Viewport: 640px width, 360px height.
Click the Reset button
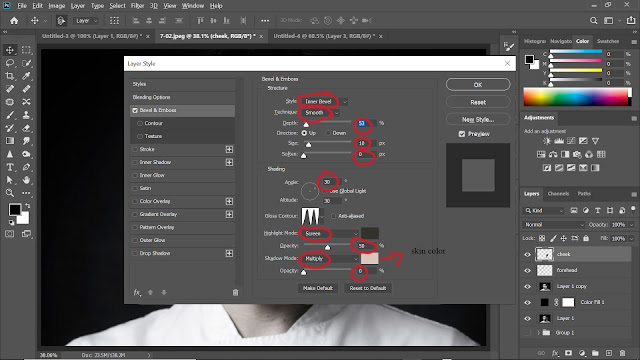pyautogui.click(x=478, y=102)
